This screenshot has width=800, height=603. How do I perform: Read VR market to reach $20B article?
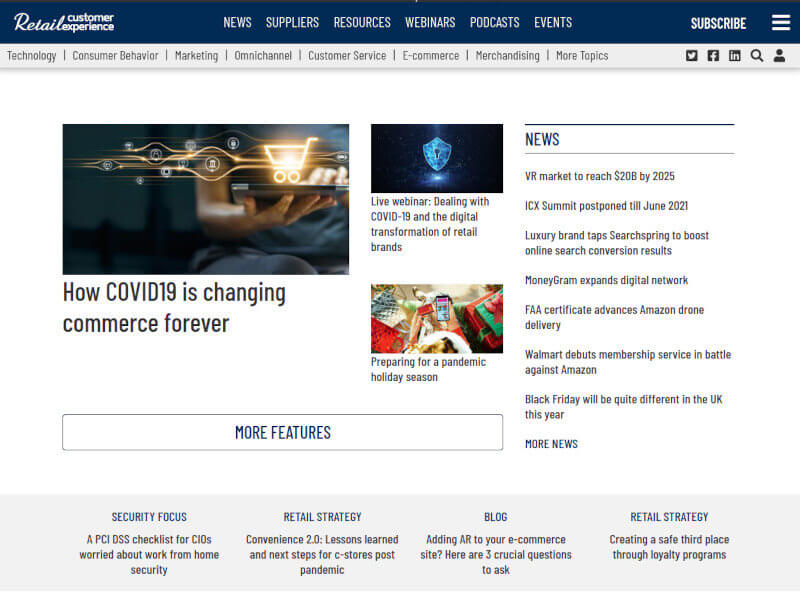click(x=600, y=176)
